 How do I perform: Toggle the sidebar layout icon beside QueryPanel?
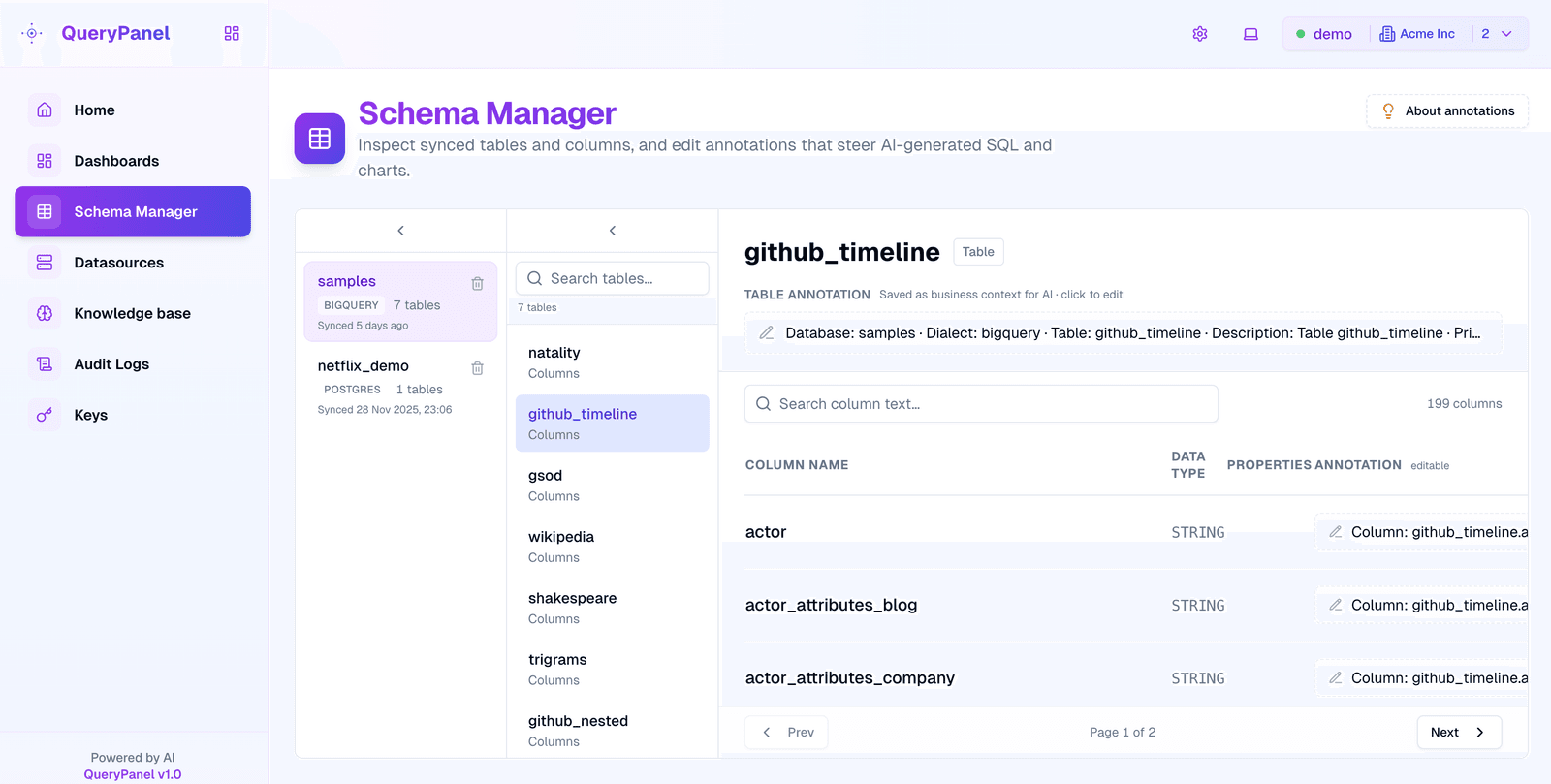coord(232,33)
